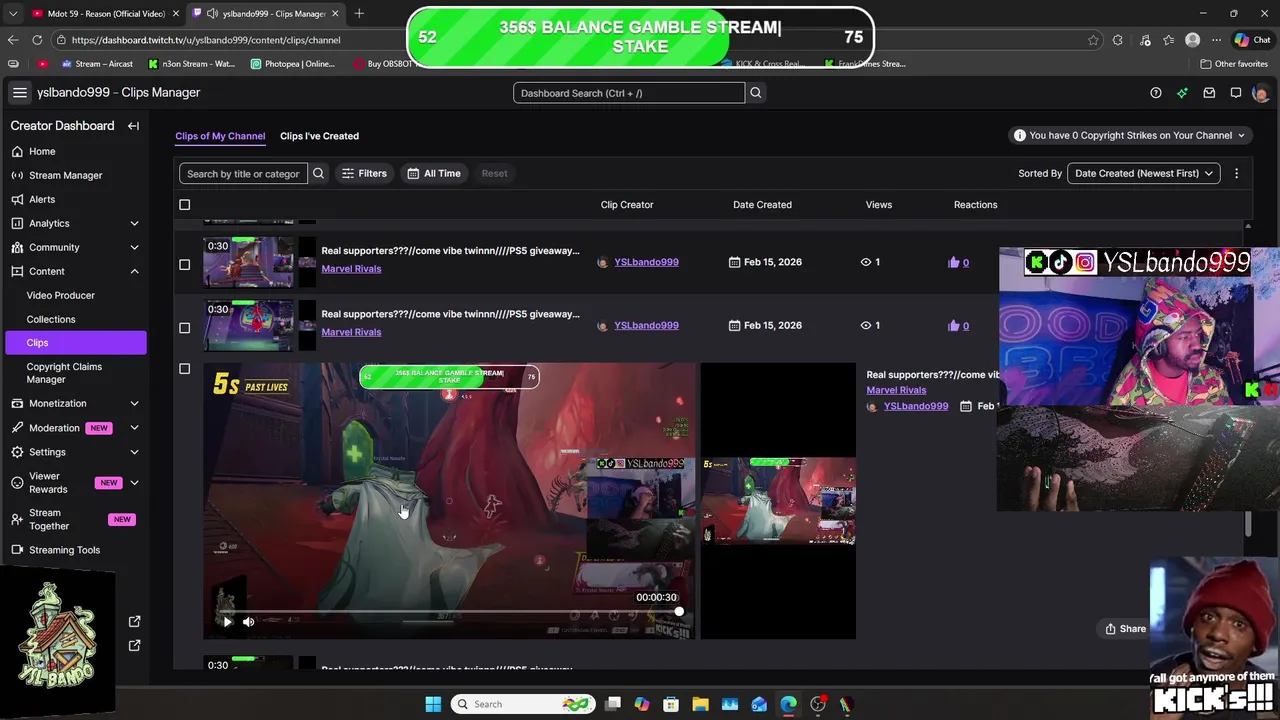
Task: Refresh the browser page
Action: tap(37, 40)
